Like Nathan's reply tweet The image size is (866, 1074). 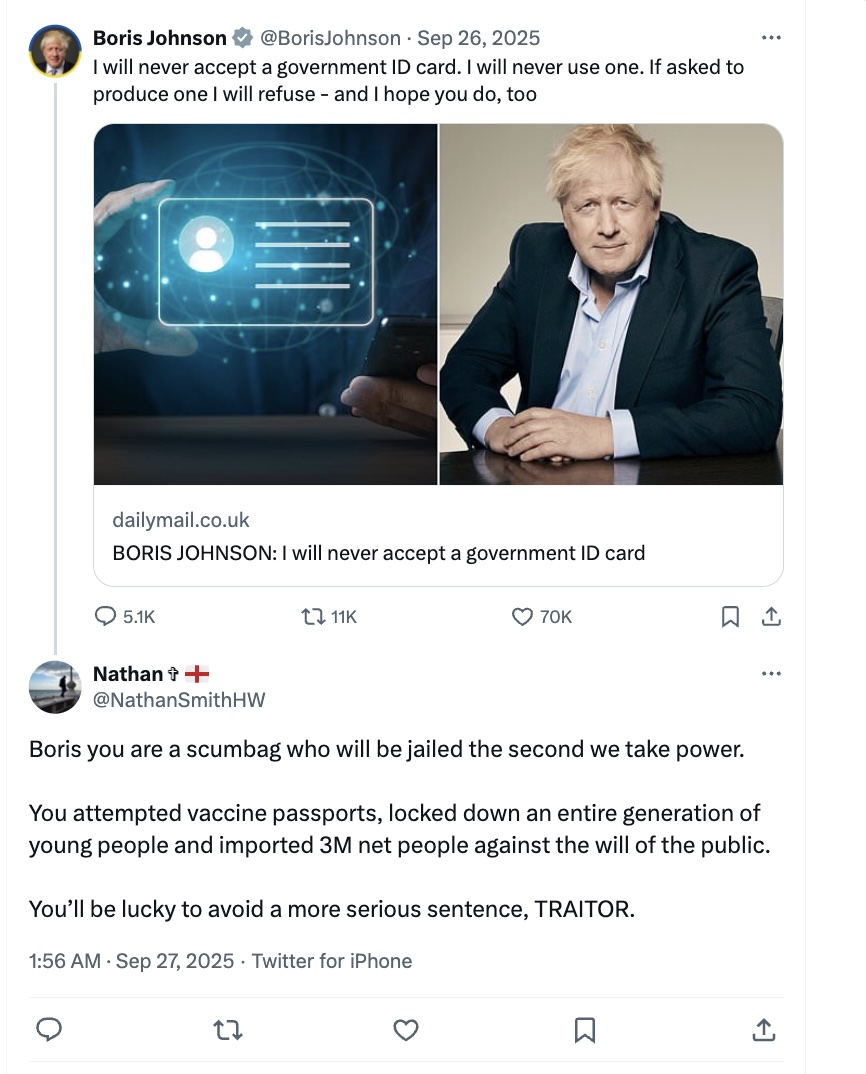(405, 1029)
